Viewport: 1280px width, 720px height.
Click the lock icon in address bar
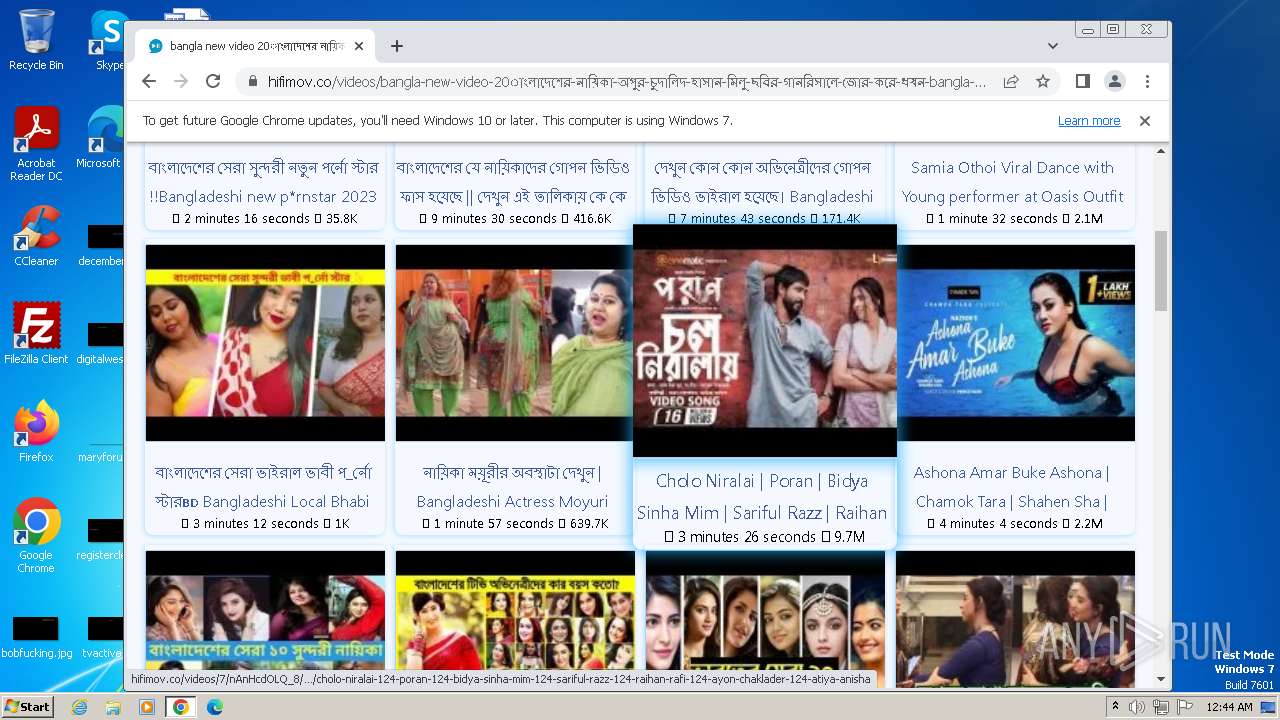252,82
